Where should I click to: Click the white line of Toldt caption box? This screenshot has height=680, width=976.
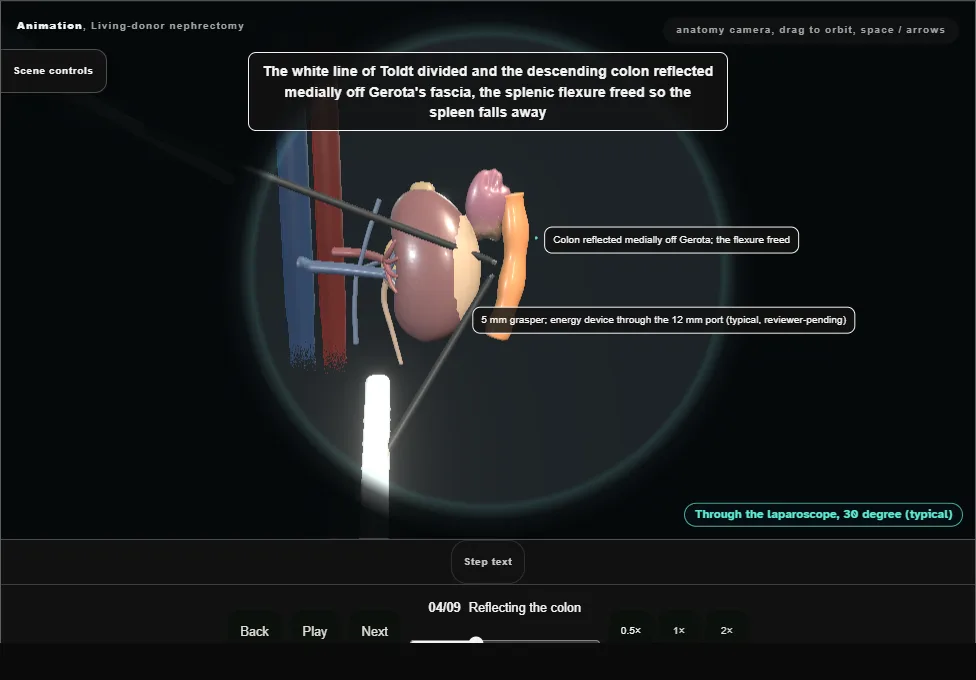(488, 92)
